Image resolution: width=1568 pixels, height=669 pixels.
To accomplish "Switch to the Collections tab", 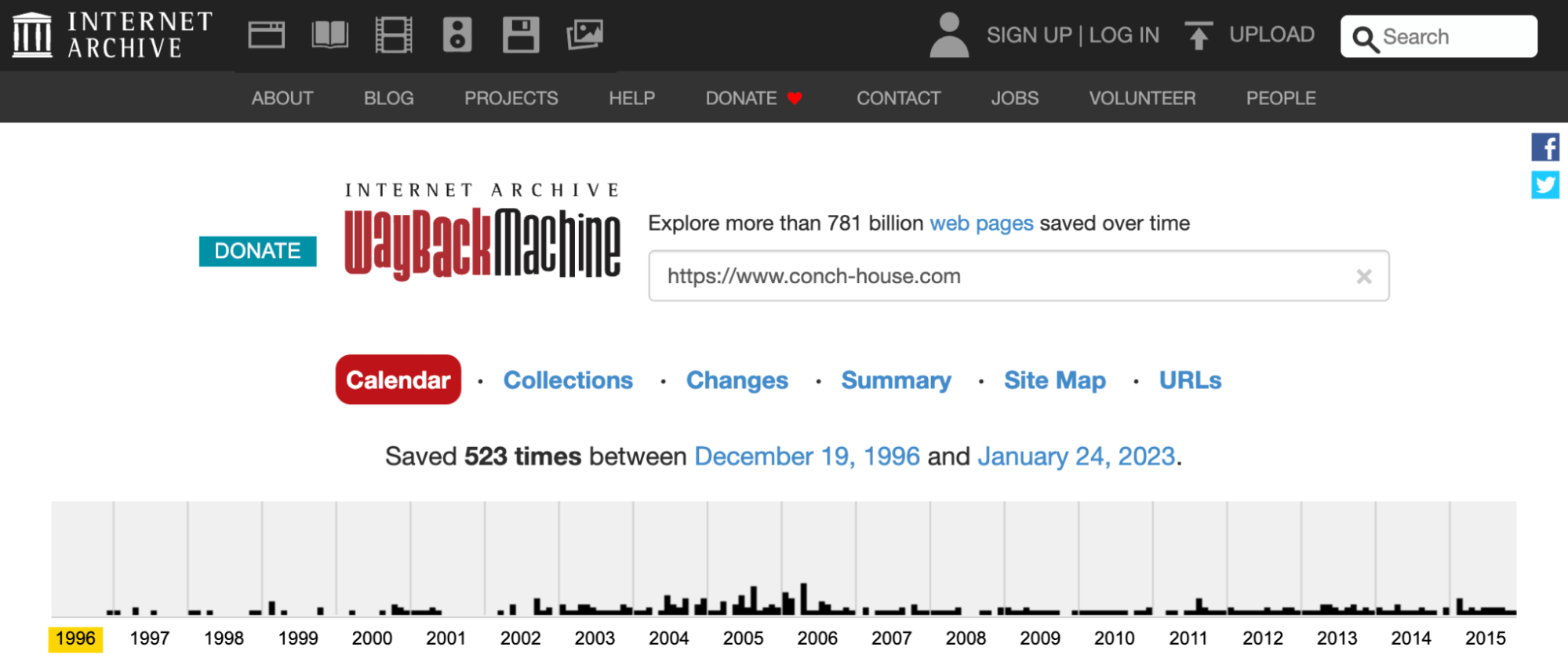I will (x=568, y=380).
